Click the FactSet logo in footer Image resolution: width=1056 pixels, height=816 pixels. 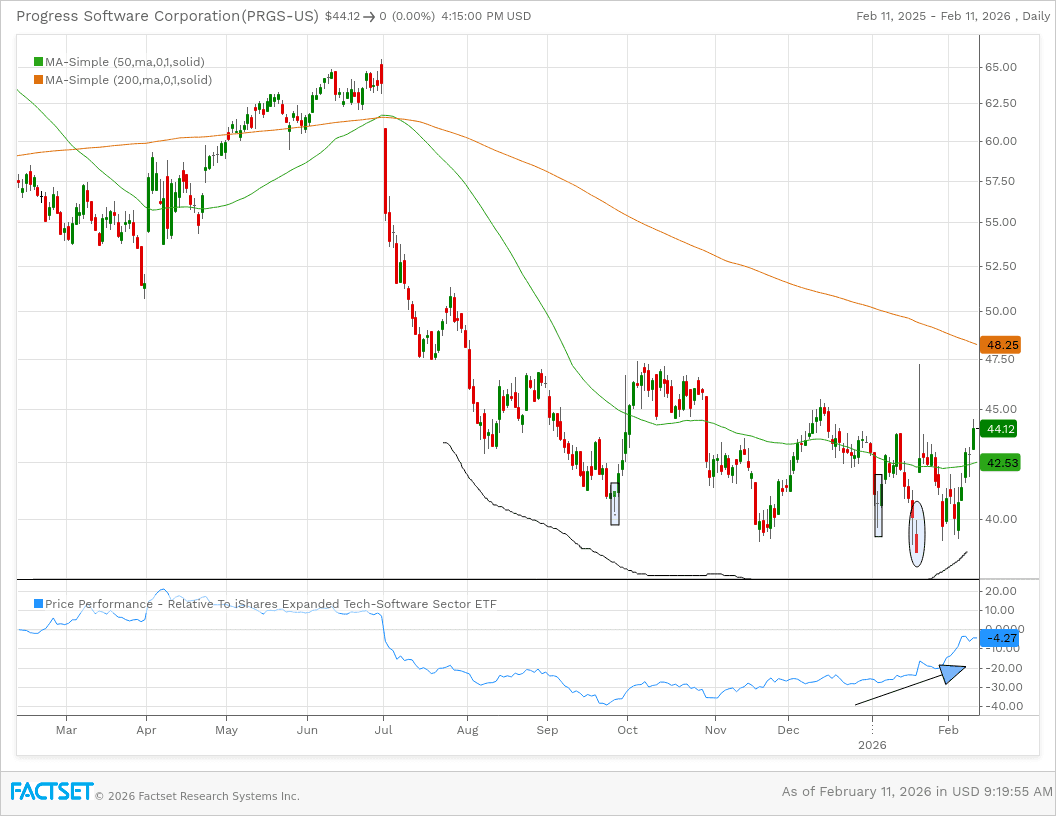(51, 791)
